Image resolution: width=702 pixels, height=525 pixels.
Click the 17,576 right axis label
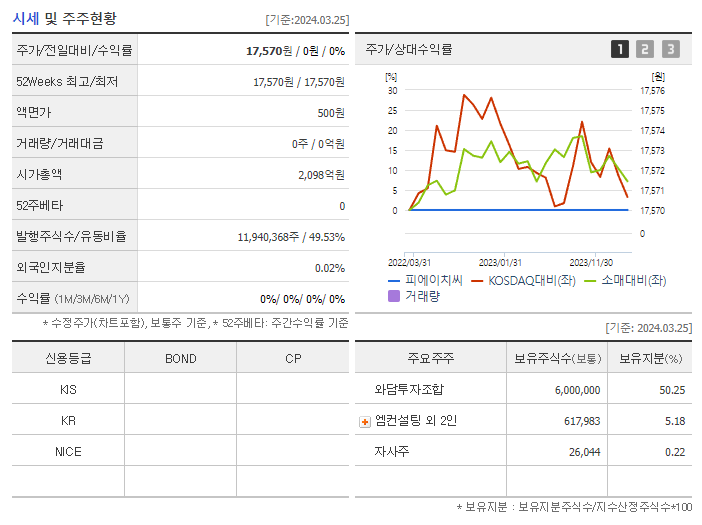[652, 91]
